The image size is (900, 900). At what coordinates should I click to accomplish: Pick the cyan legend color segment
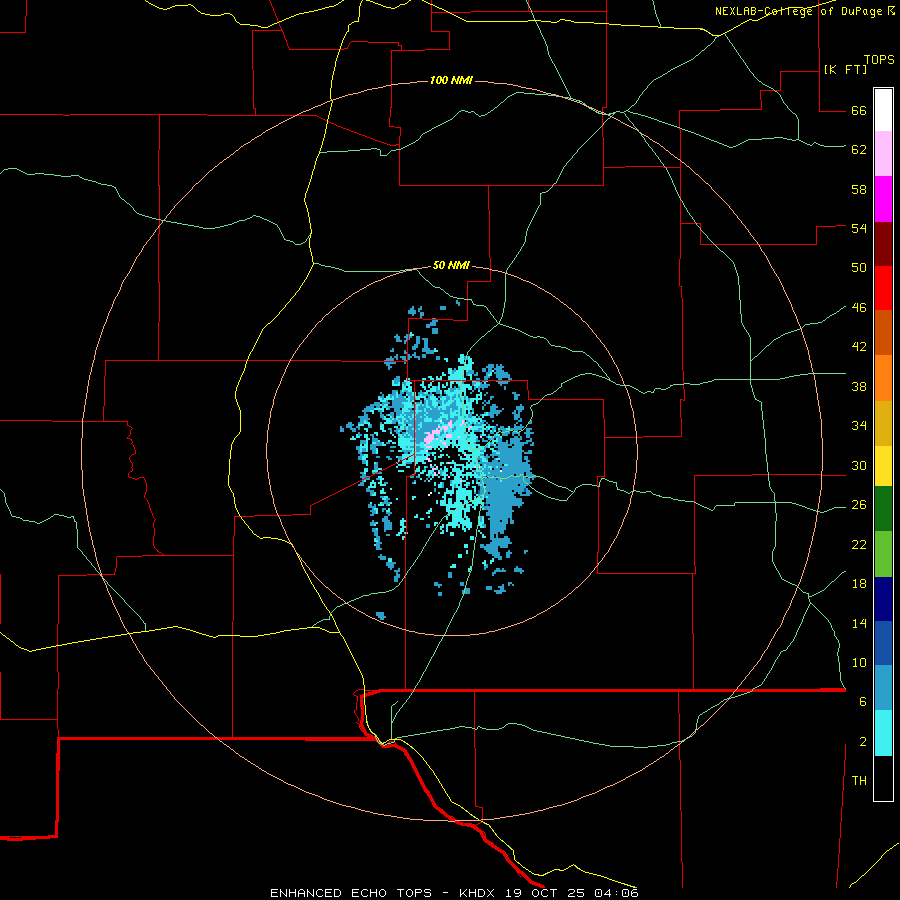(883, 733)
